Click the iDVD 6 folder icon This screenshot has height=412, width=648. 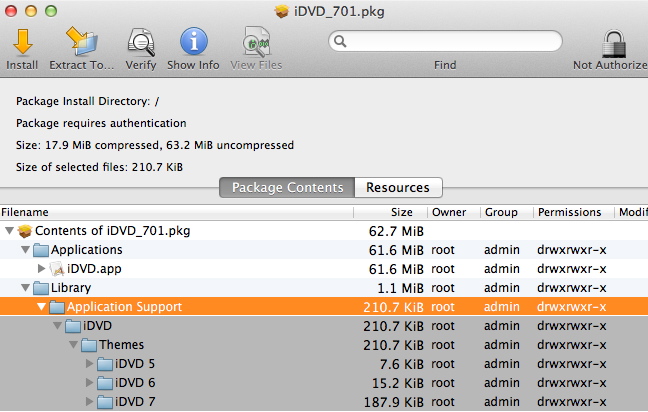click(x=105, y=383)
